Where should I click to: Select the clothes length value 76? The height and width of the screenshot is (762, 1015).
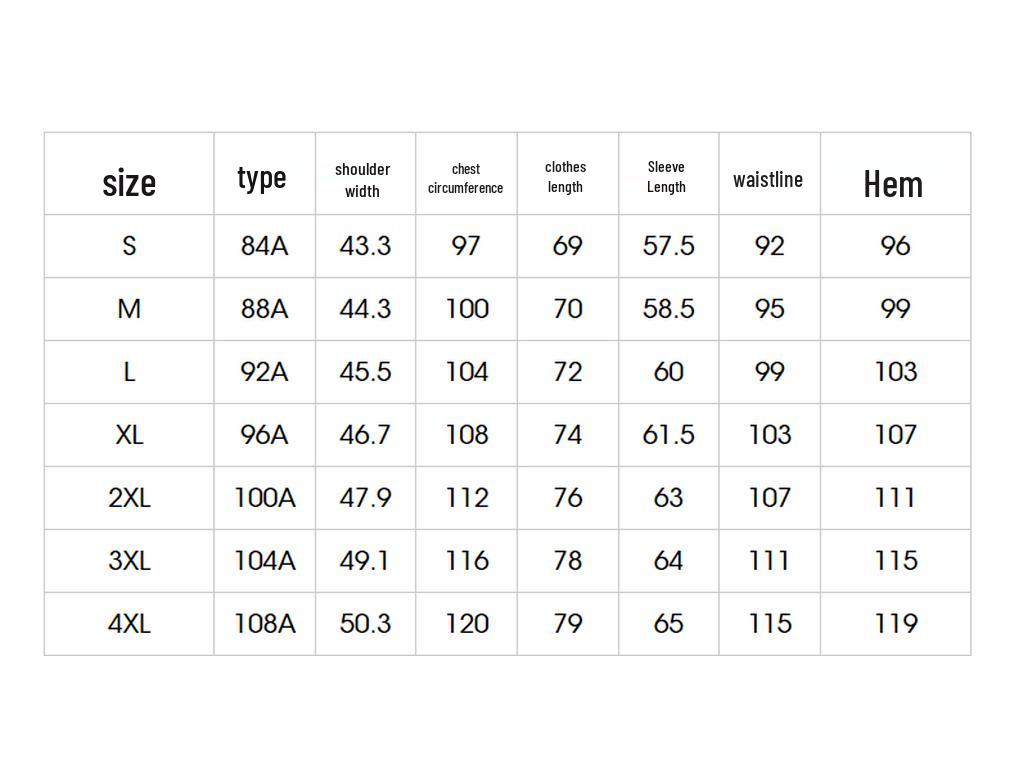[x=567, y=498]
